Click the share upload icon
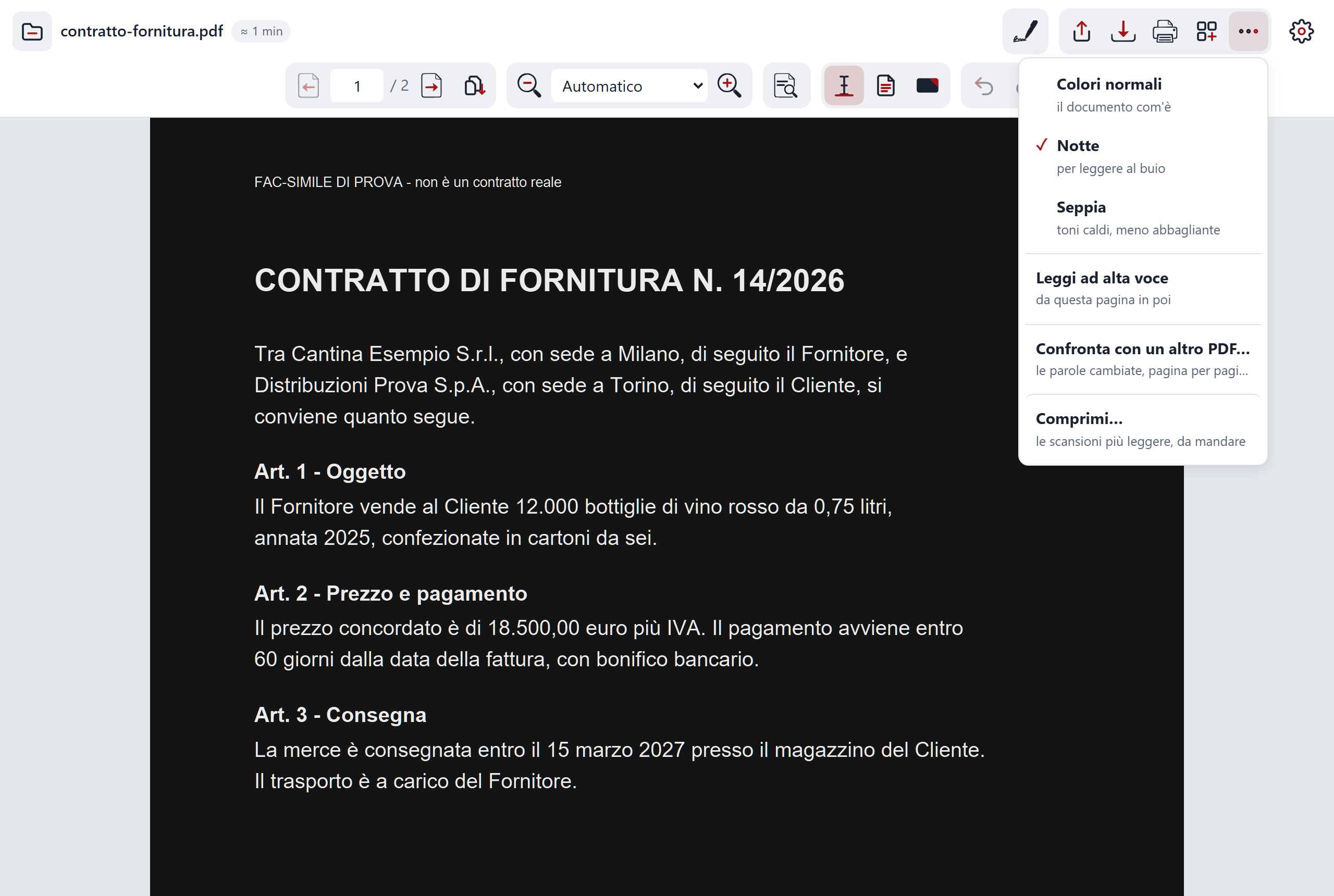The width and height of the screenshot is (1334, 896). (1081, 31)
